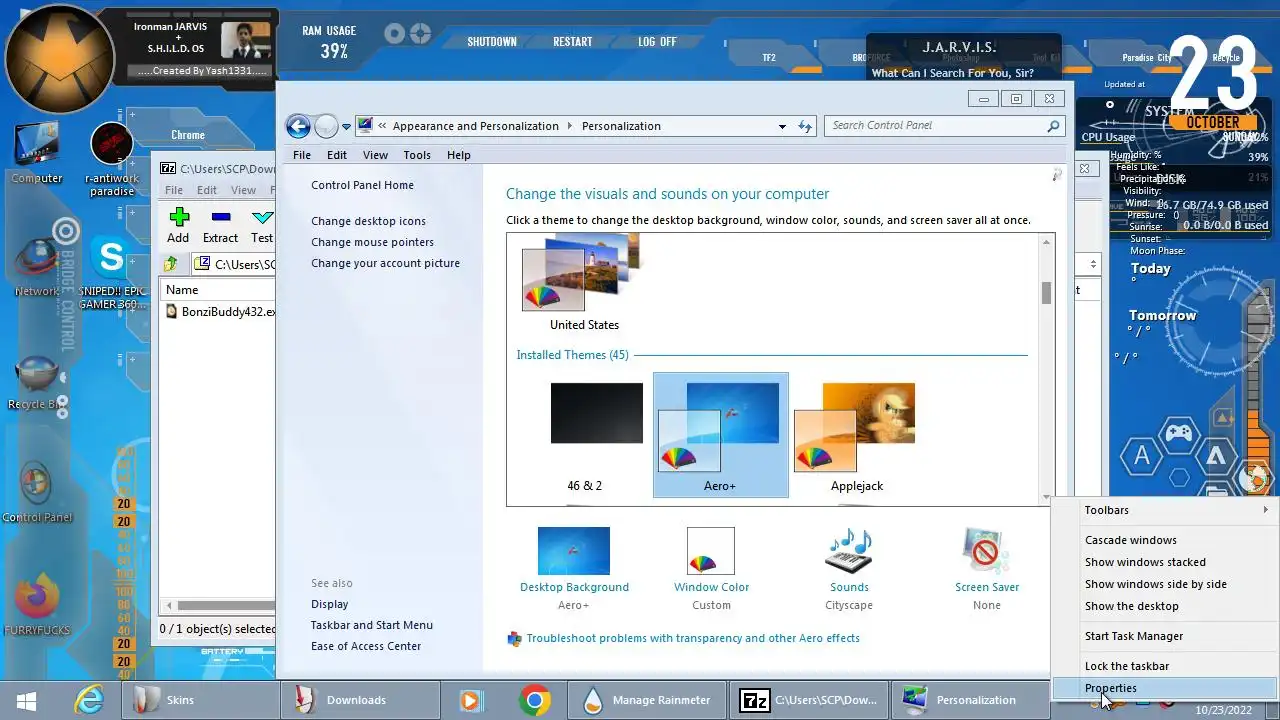Viewport: 1280px width, 720px height.
Task: Open the Tools menu in Personalization
Action: [417, 155]
